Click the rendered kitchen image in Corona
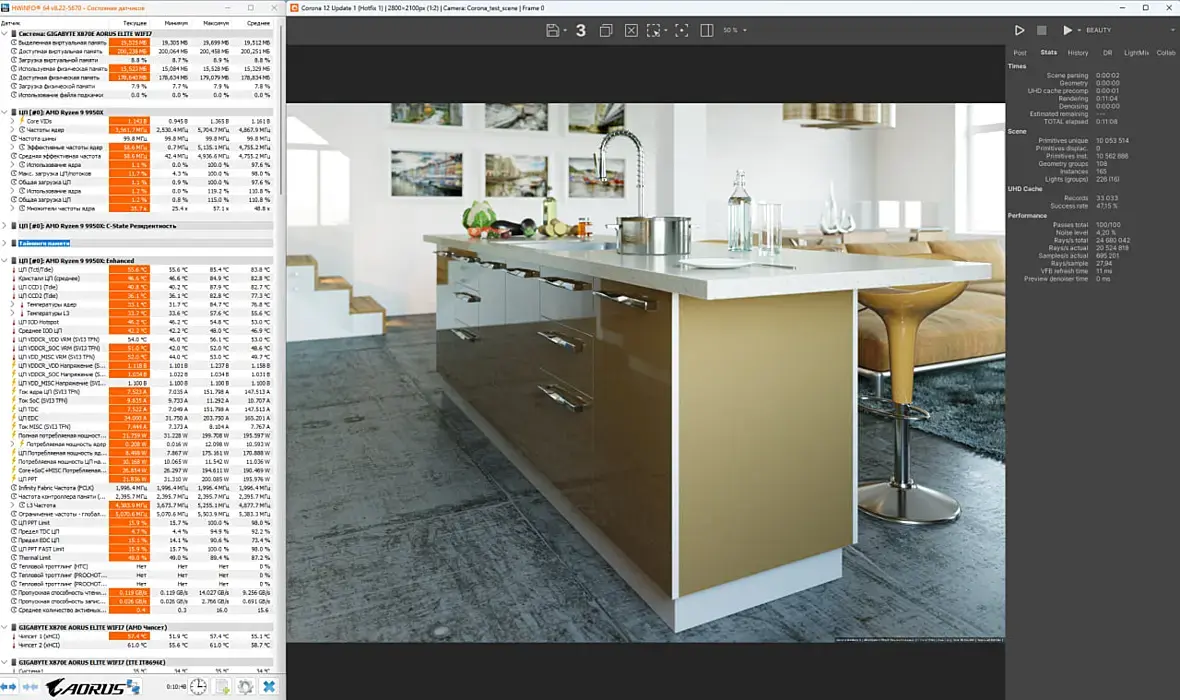 646,373
